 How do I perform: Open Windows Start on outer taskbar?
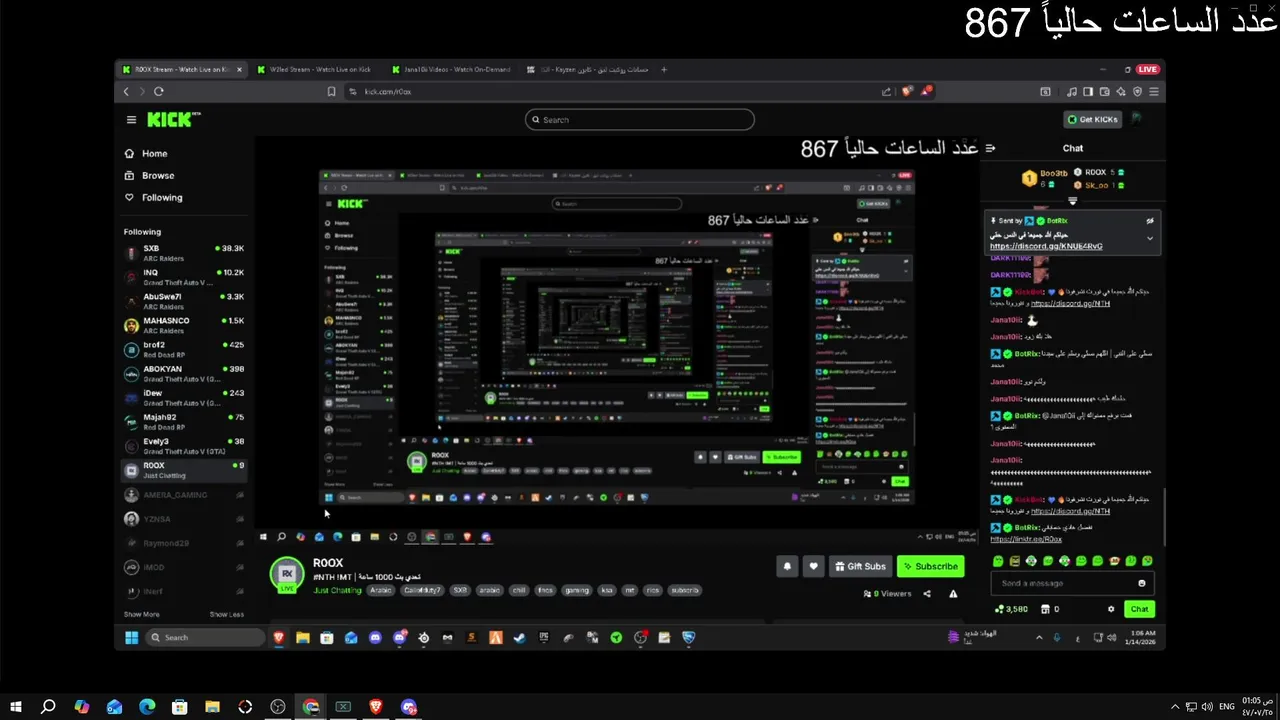tap(16, 707)
